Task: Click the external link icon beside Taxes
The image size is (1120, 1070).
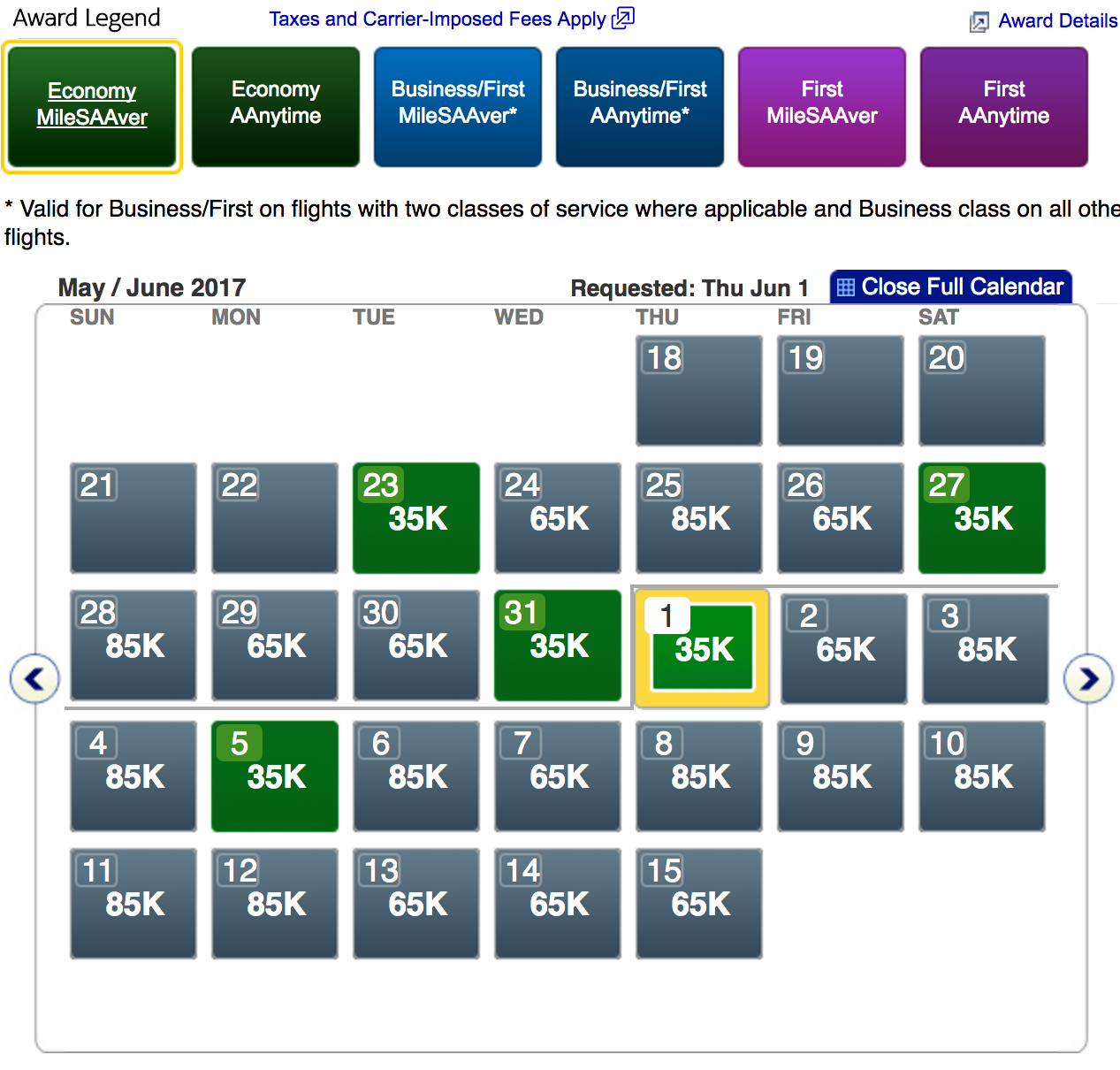Action: (x=623, y=18)
